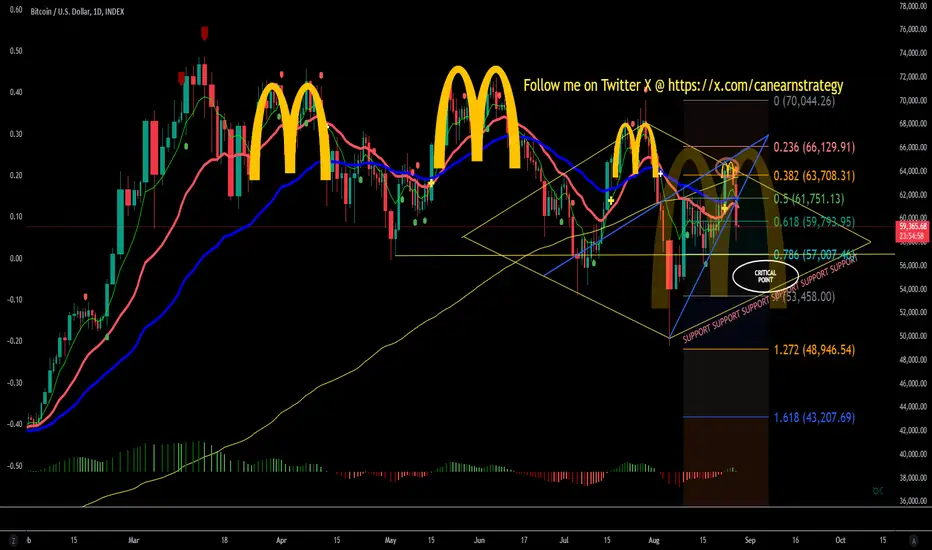
Task: Open the x.com/canearnstrategy Twitter link text
Action: pos(755,86)
